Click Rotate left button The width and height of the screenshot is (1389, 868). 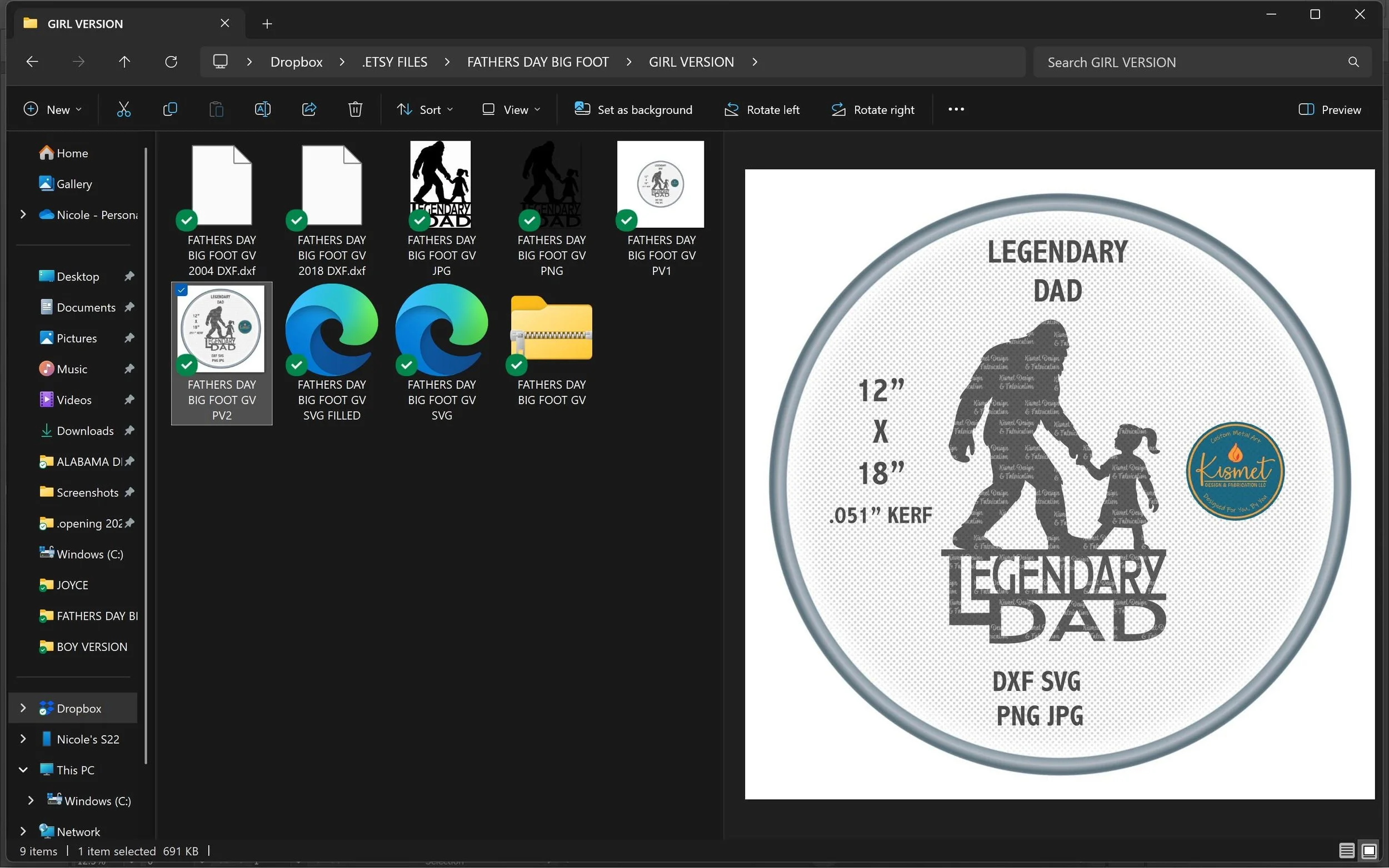pos(761,109)
